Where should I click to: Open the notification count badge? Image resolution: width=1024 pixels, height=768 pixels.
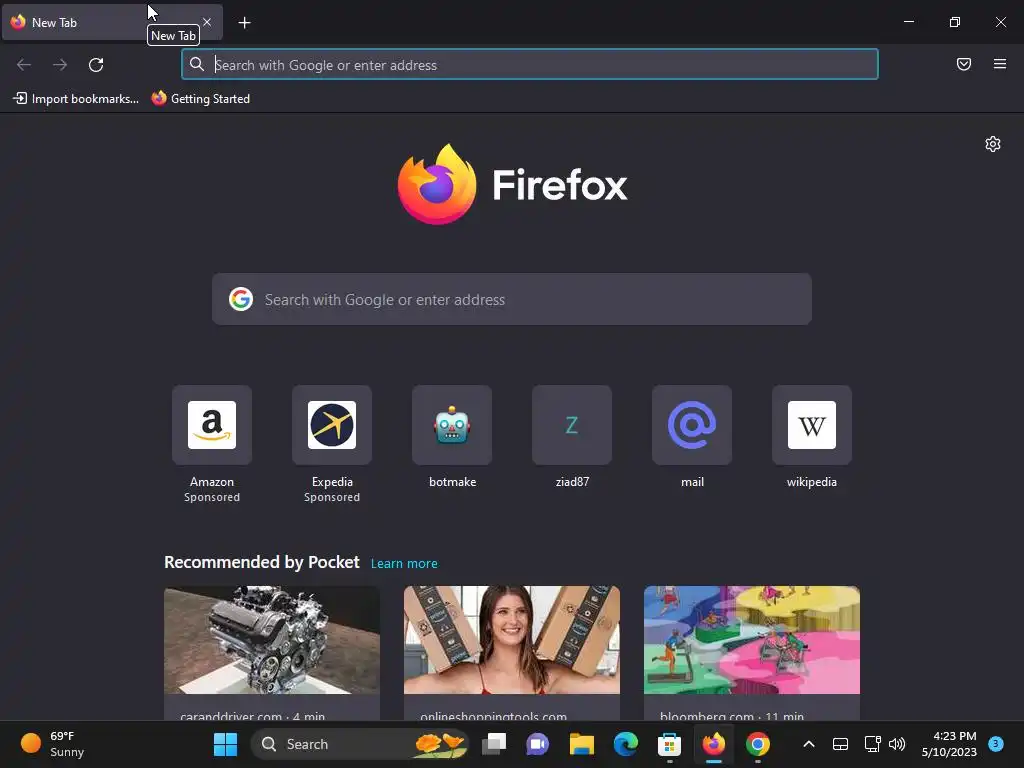point(996,744)
